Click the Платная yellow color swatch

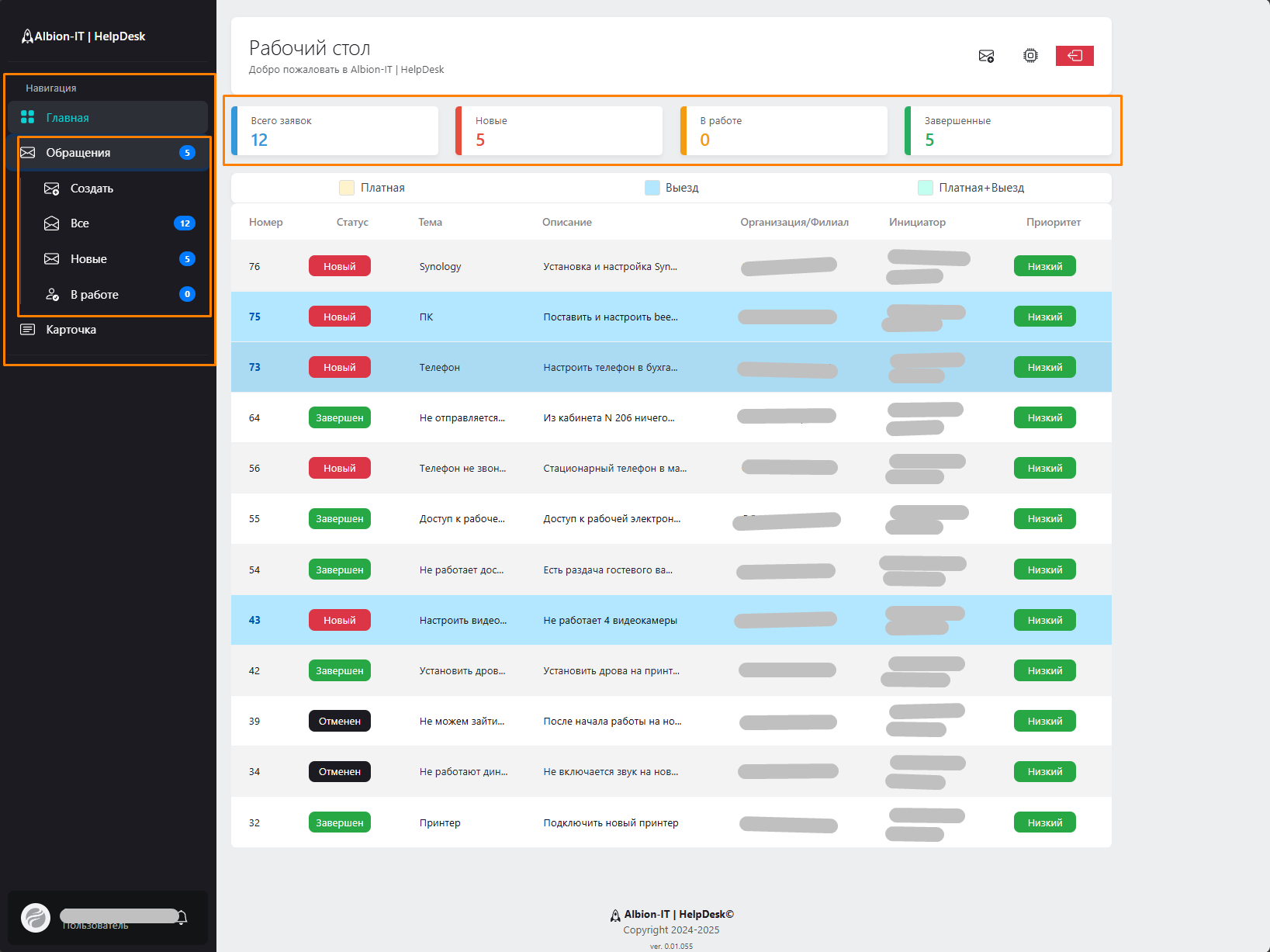[347, 188]
